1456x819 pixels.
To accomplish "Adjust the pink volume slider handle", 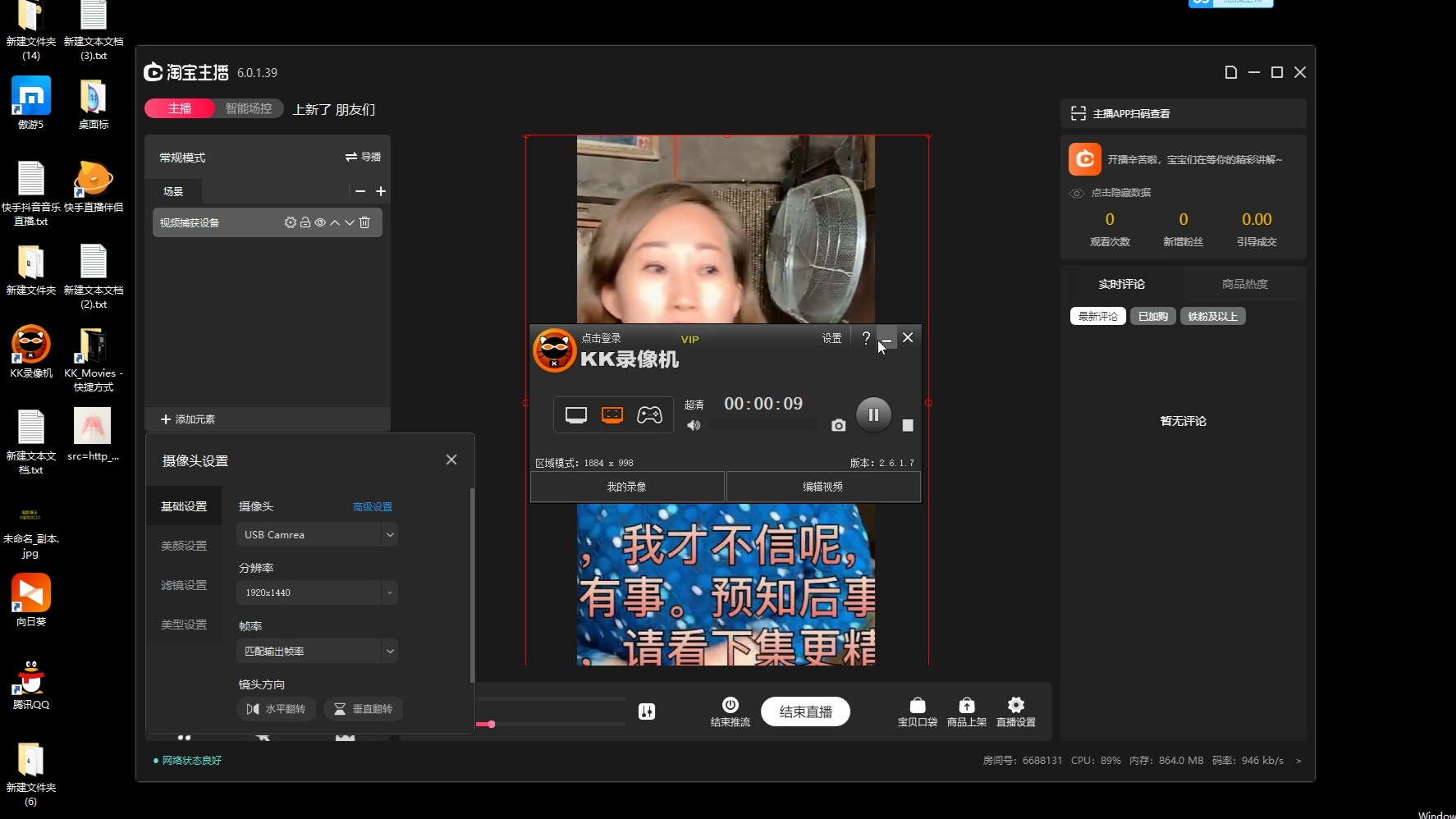I will pyautogui.click(x=491, y=724).
